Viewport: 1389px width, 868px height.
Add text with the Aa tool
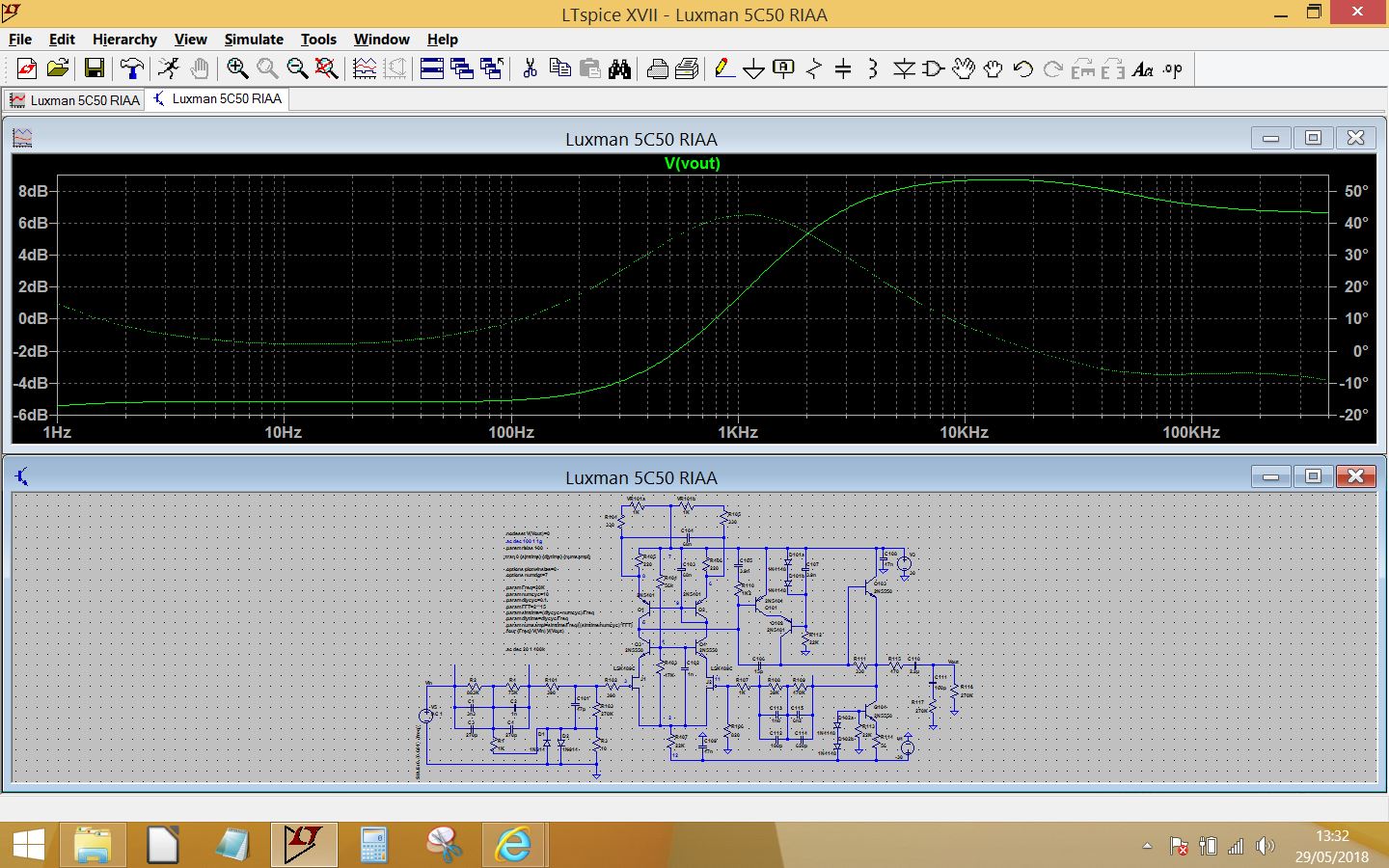[1143, 68]
